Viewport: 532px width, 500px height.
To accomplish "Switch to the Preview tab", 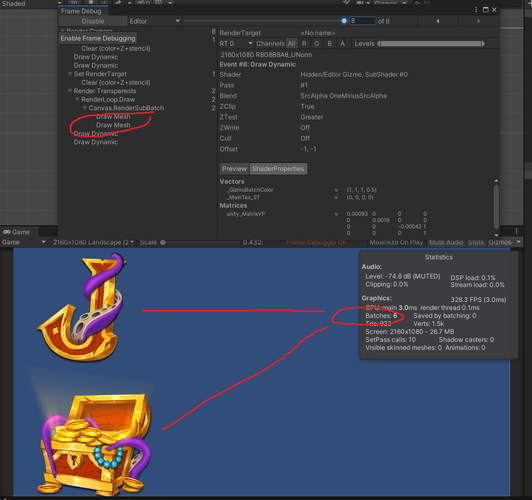I will (234, 169).
